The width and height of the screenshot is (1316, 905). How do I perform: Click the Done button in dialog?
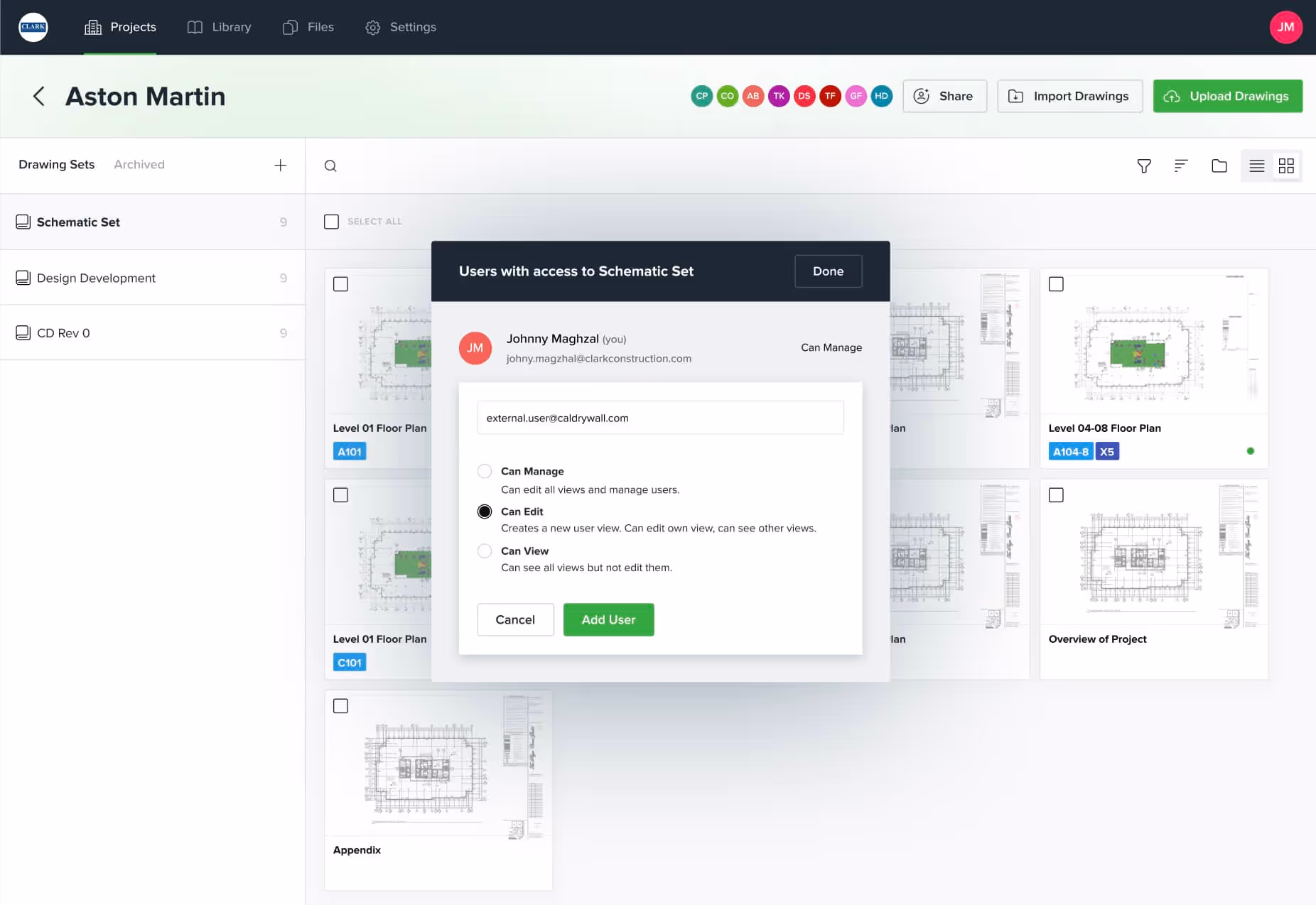point(828,271)
